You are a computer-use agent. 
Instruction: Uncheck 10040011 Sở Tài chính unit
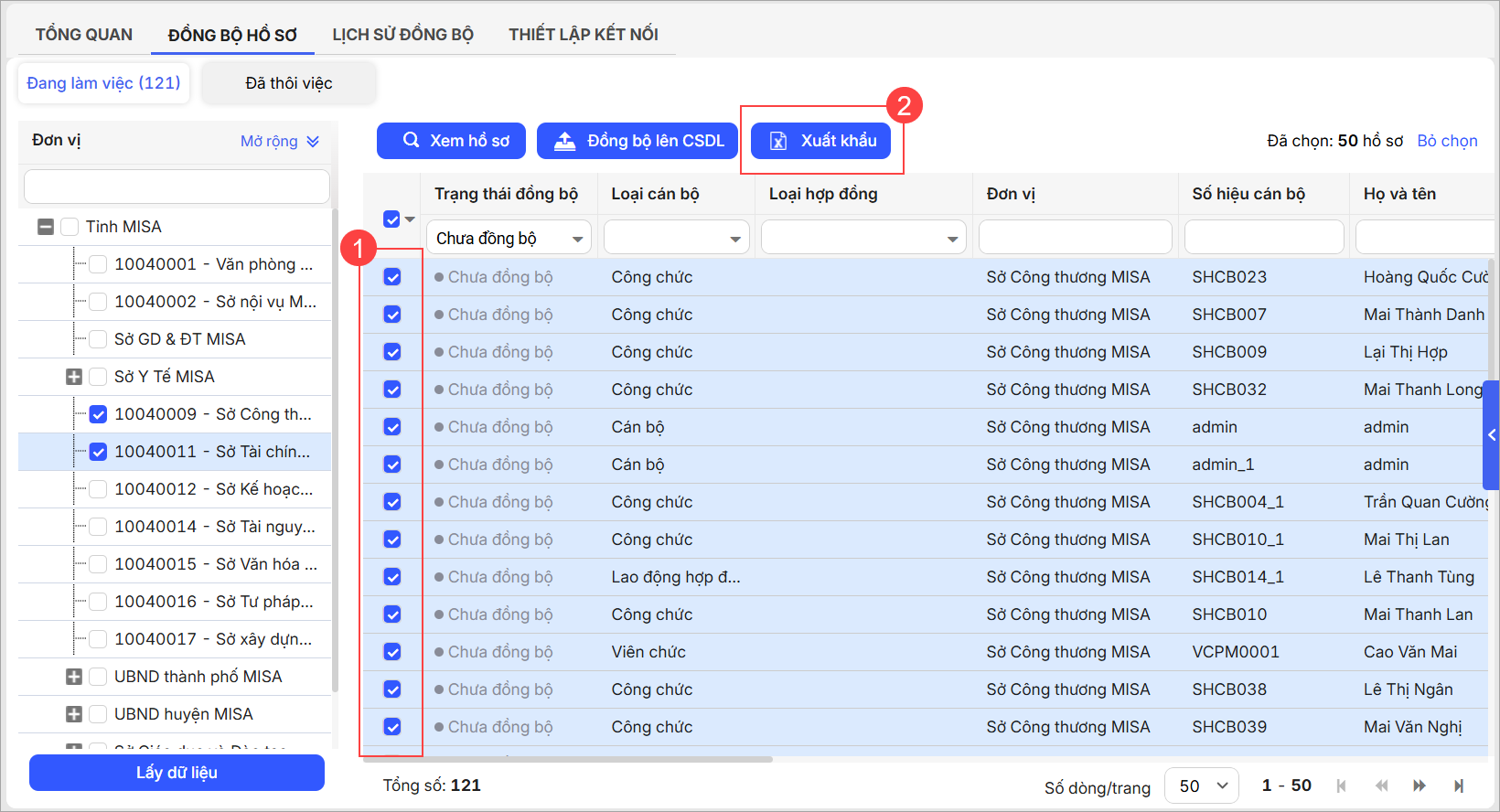pos(99,452)
